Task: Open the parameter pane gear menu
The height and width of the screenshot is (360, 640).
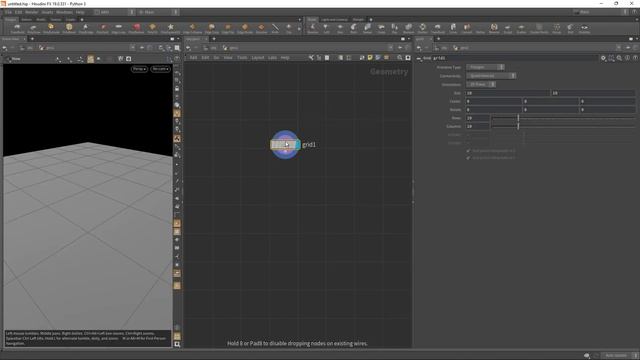Action: pyautogui.click(x=603, y=58)
